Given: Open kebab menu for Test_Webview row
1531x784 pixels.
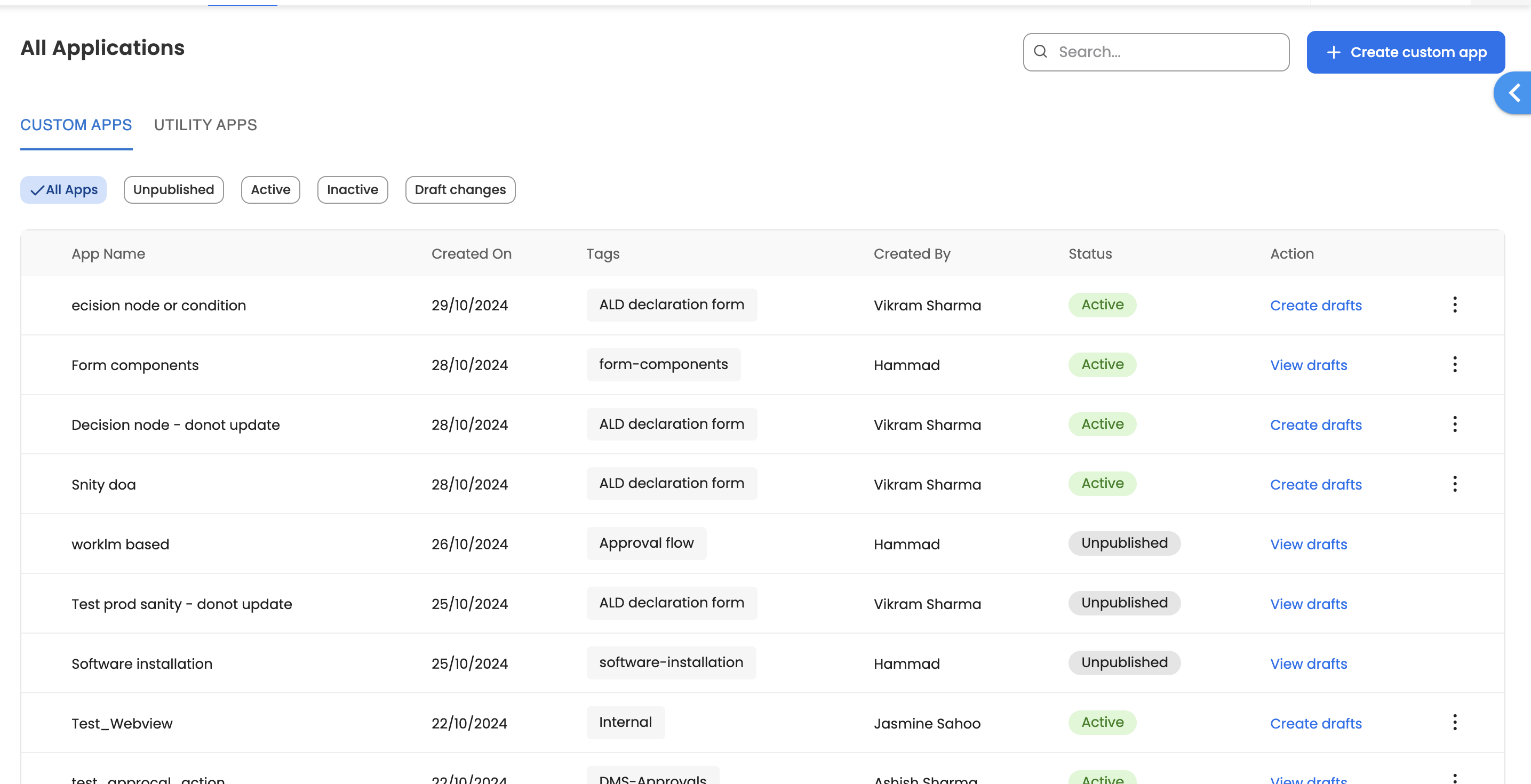Looking at the screenshot, I should coord(1454,723).
